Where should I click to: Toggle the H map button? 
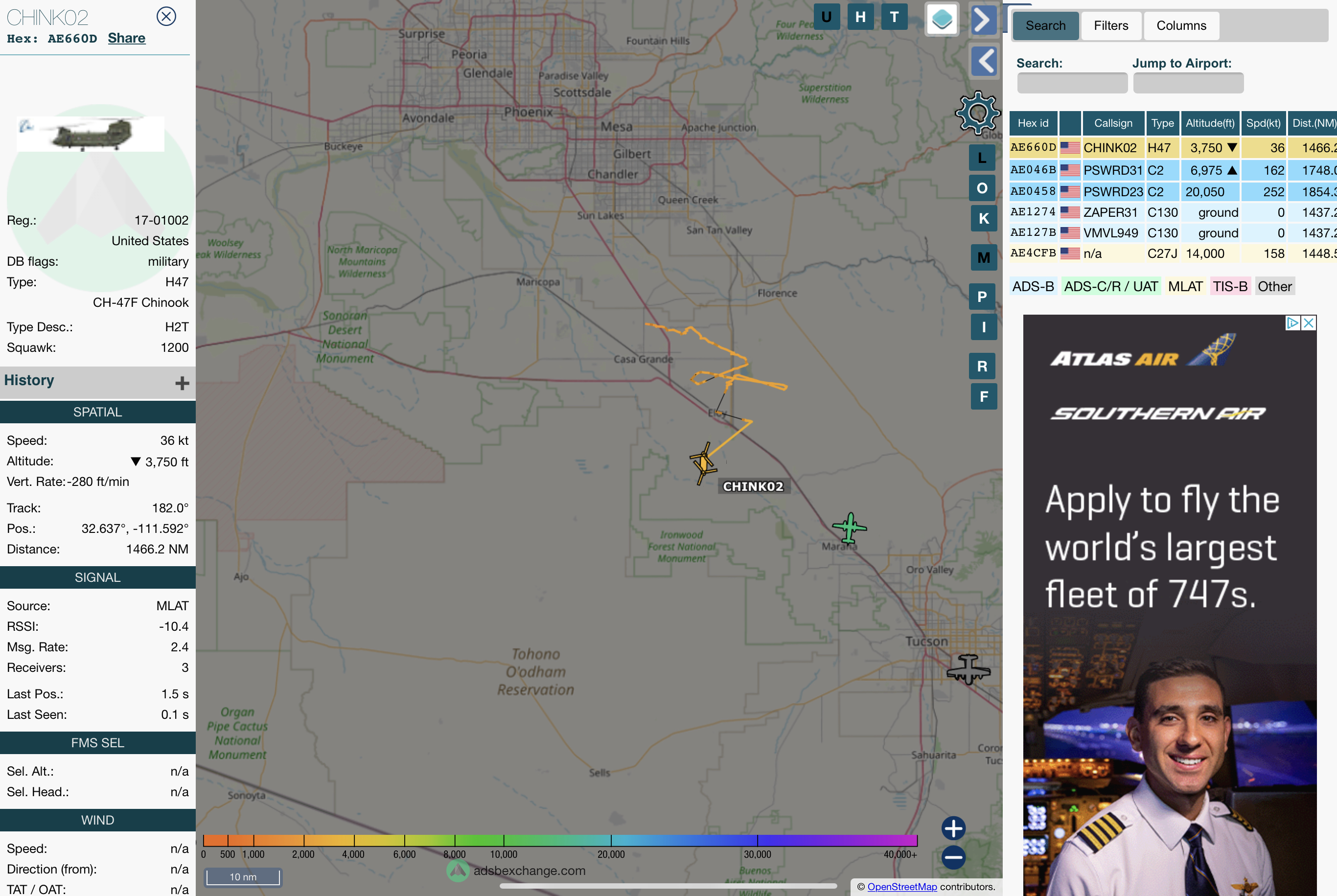(860, 17)
